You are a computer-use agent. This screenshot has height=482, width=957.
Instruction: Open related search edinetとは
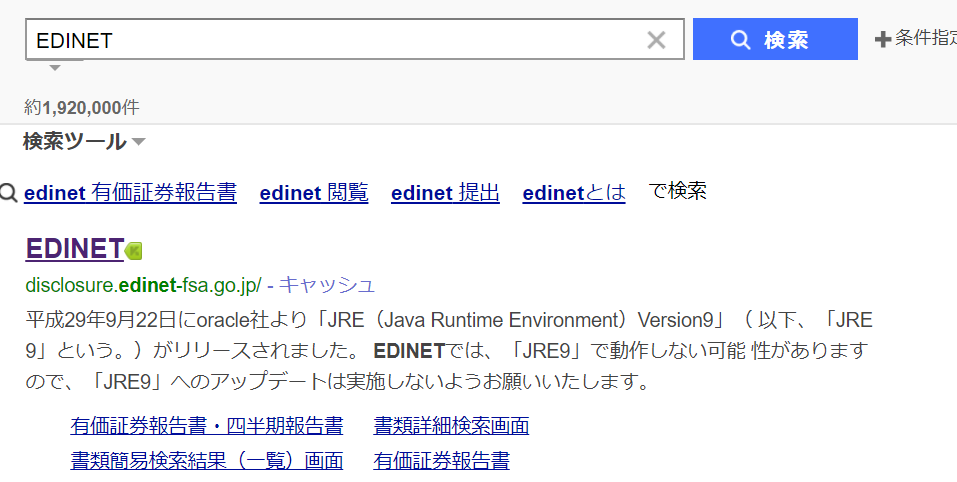click(x=574, y=193)
